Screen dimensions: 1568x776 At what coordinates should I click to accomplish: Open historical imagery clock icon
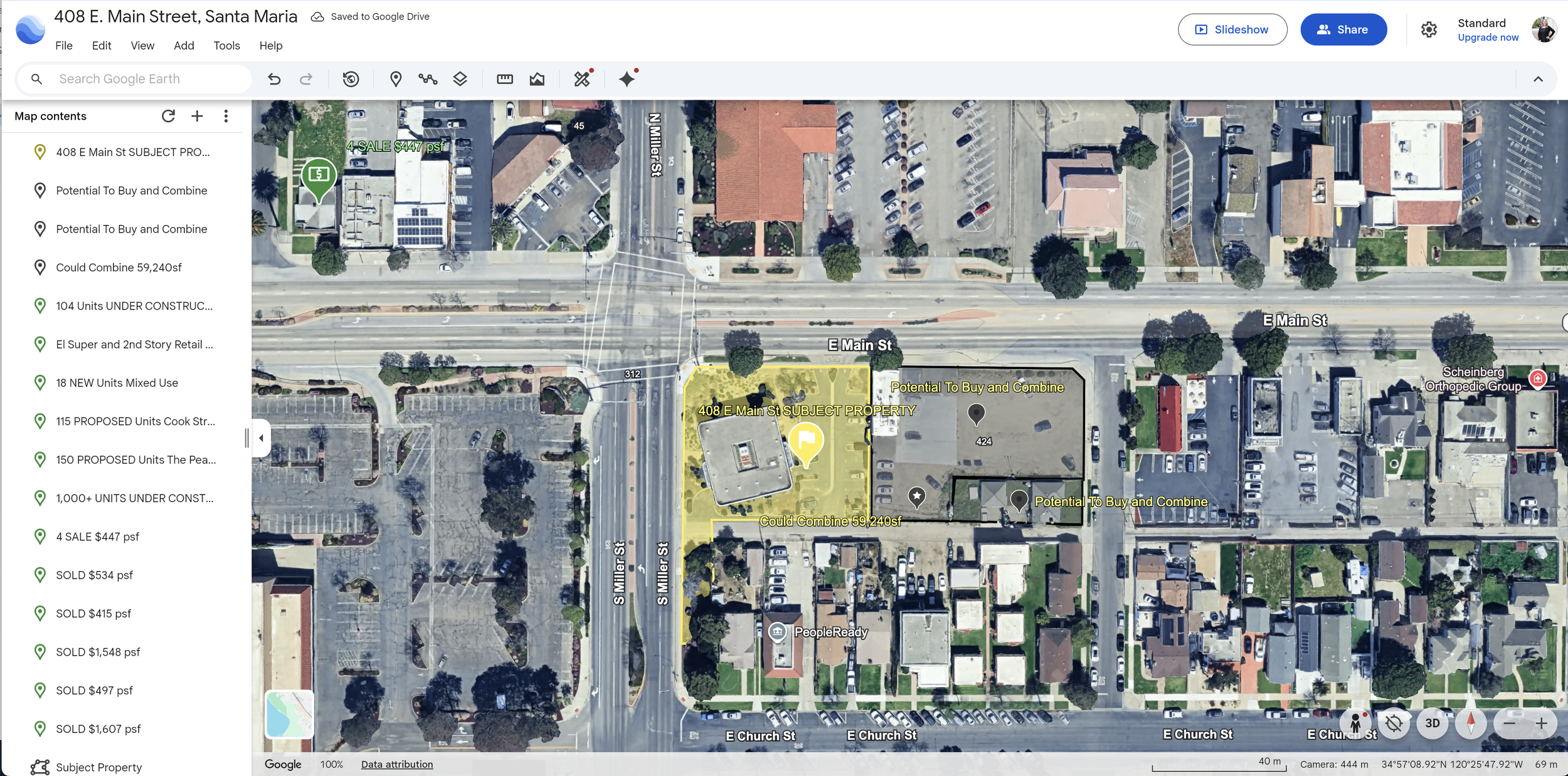[351, 79]
